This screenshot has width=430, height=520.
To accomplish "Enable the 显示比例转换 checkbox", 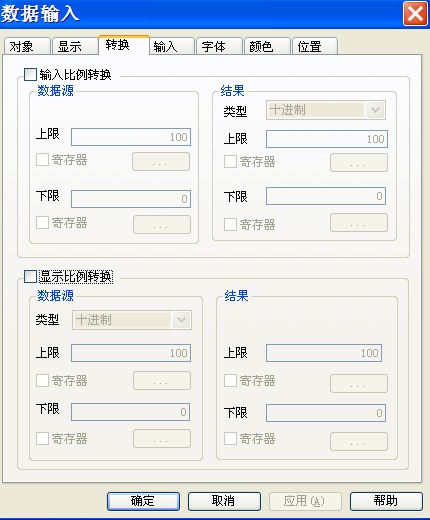I will point(30,276).
